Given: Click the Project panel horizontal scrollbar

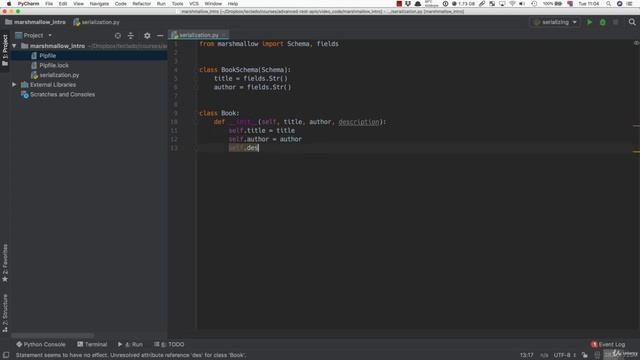Looking at the screenshot, I should (x=52, y=335).
